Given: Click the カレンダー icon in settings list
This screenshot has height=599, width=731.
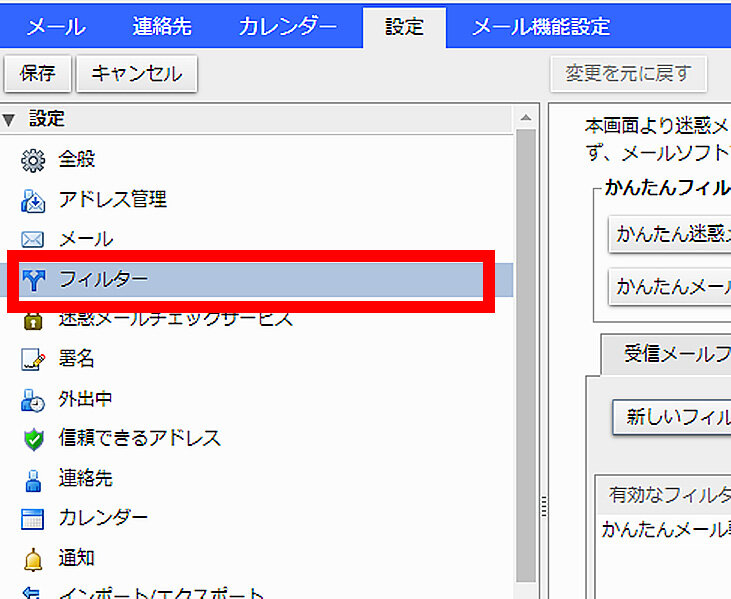Looking at the screenshot, I should 33,519.
